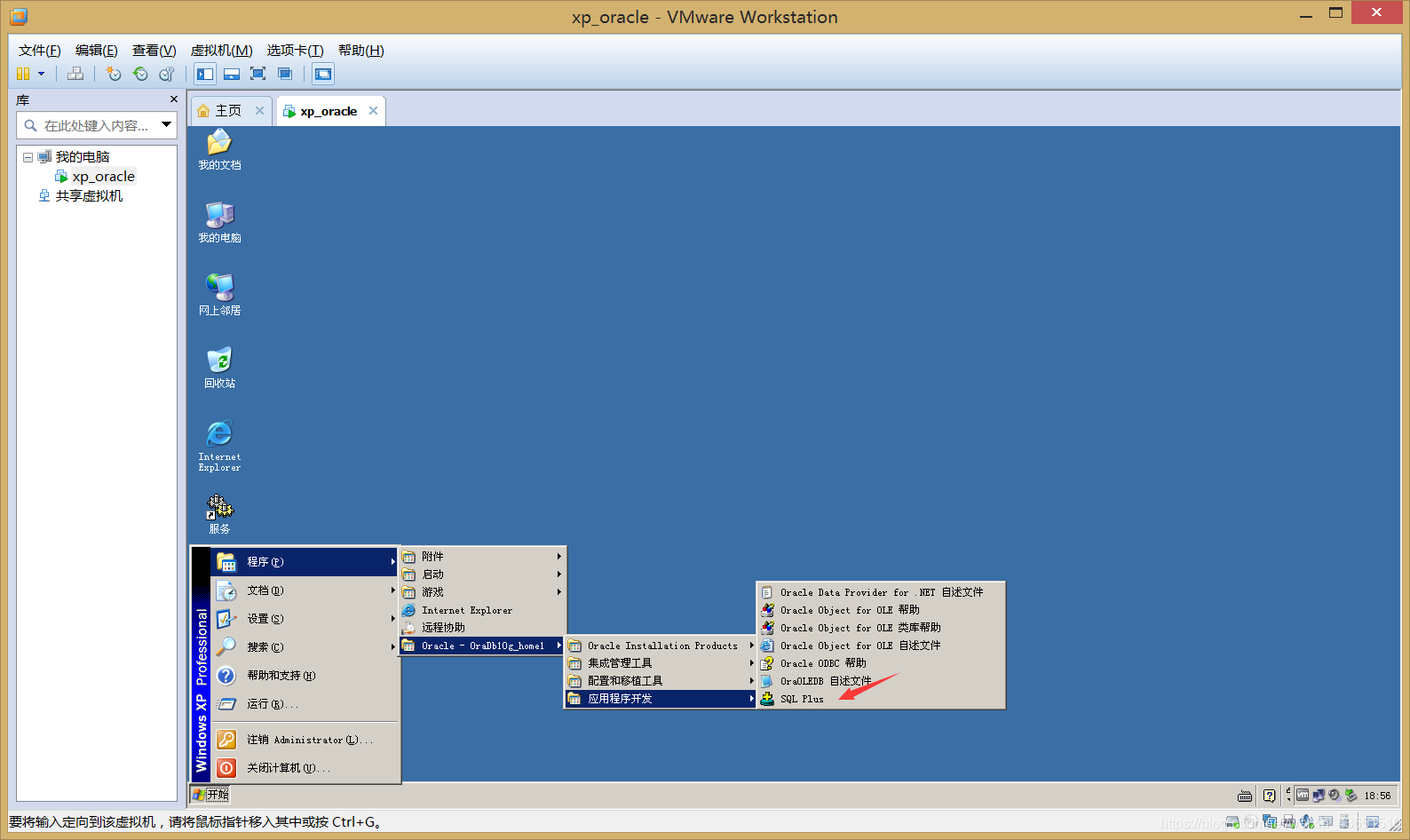Viewport: 1410px width, 840px height.
Task: Switch to Unity mode icon
Action: [x=284, y=74]
